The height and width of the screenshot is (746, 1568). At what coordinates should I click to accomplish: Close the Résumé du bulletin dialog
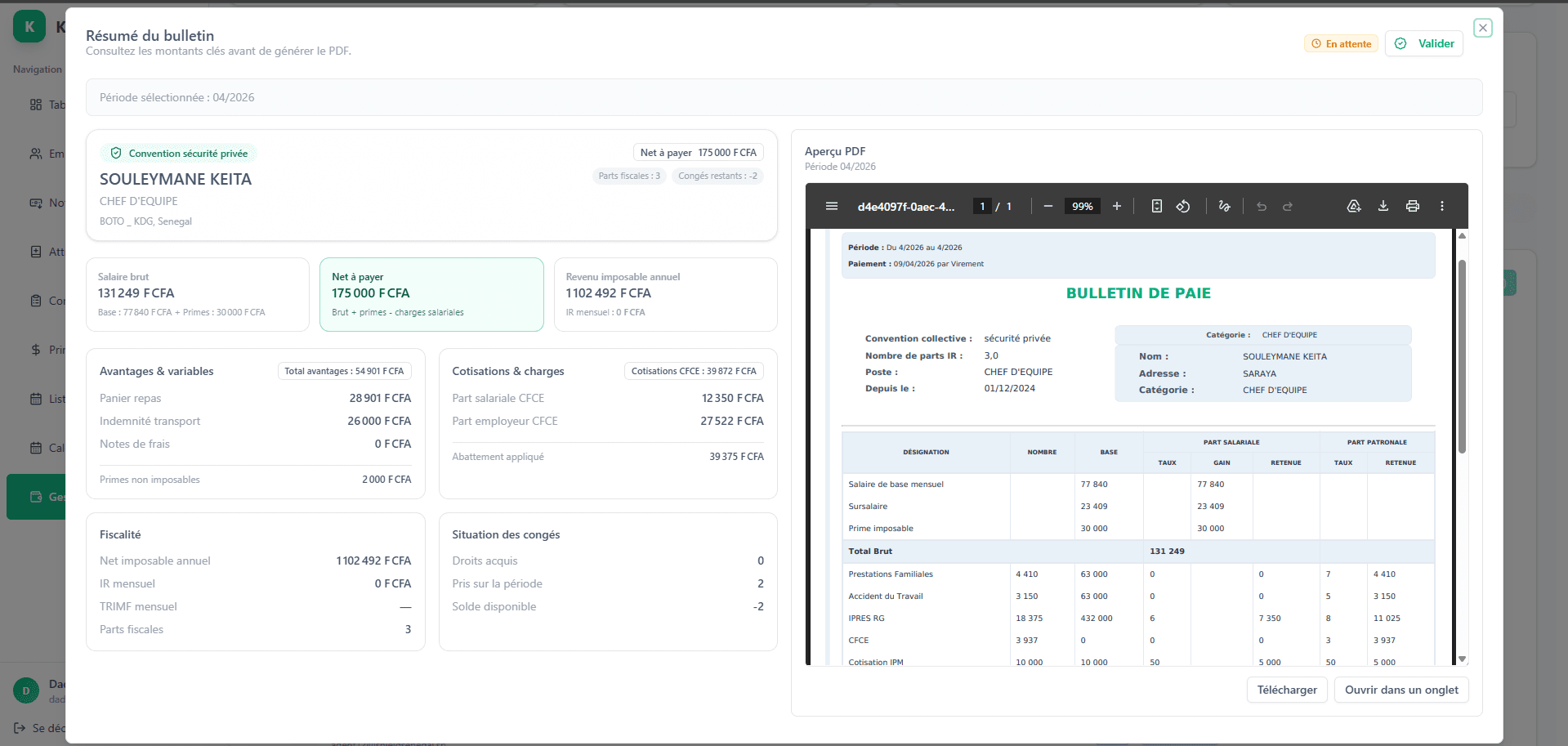pyautogui.click(x=1483, y=28)
